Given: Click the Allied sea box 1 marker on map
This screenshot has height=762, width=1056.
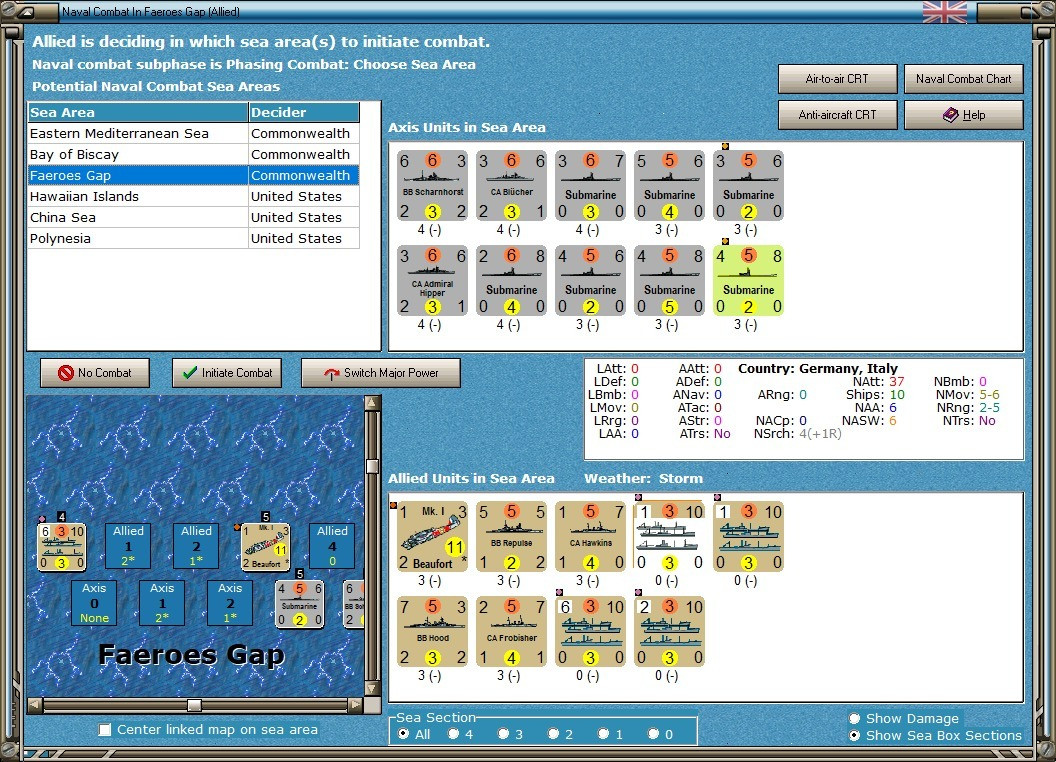Looking at the screenshot, I should pyautogui.click(x=128, y=546).
